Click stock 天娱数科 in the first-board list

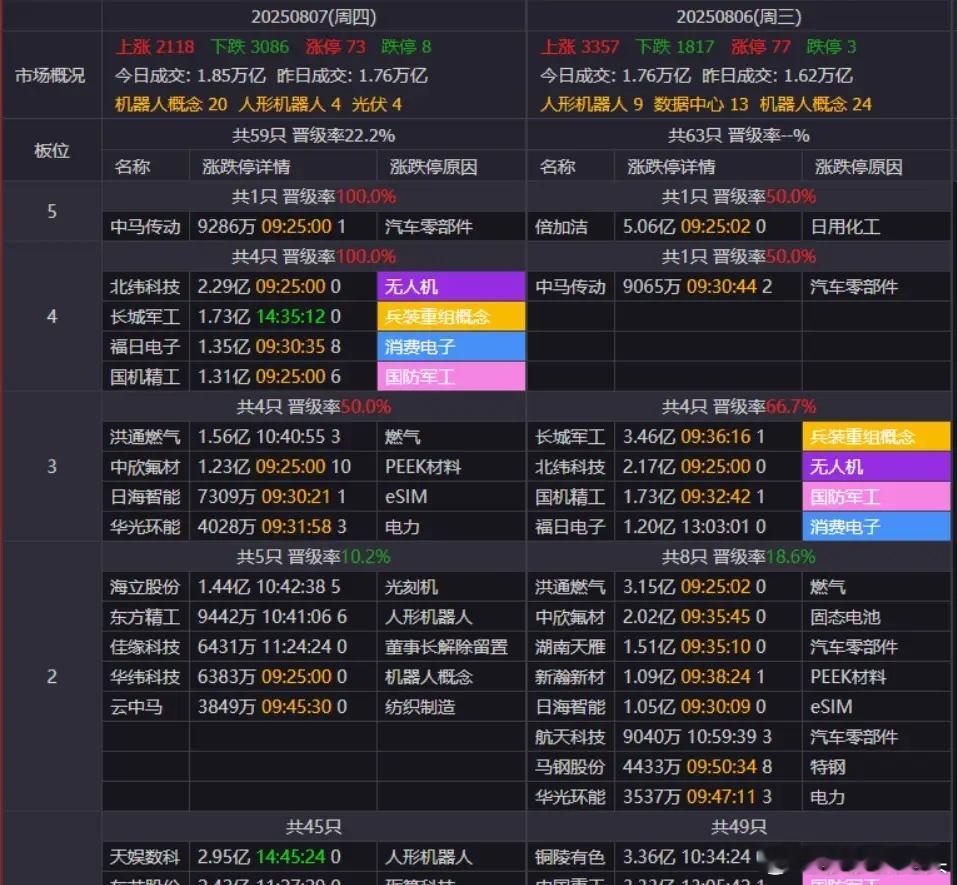click(145, 858)
